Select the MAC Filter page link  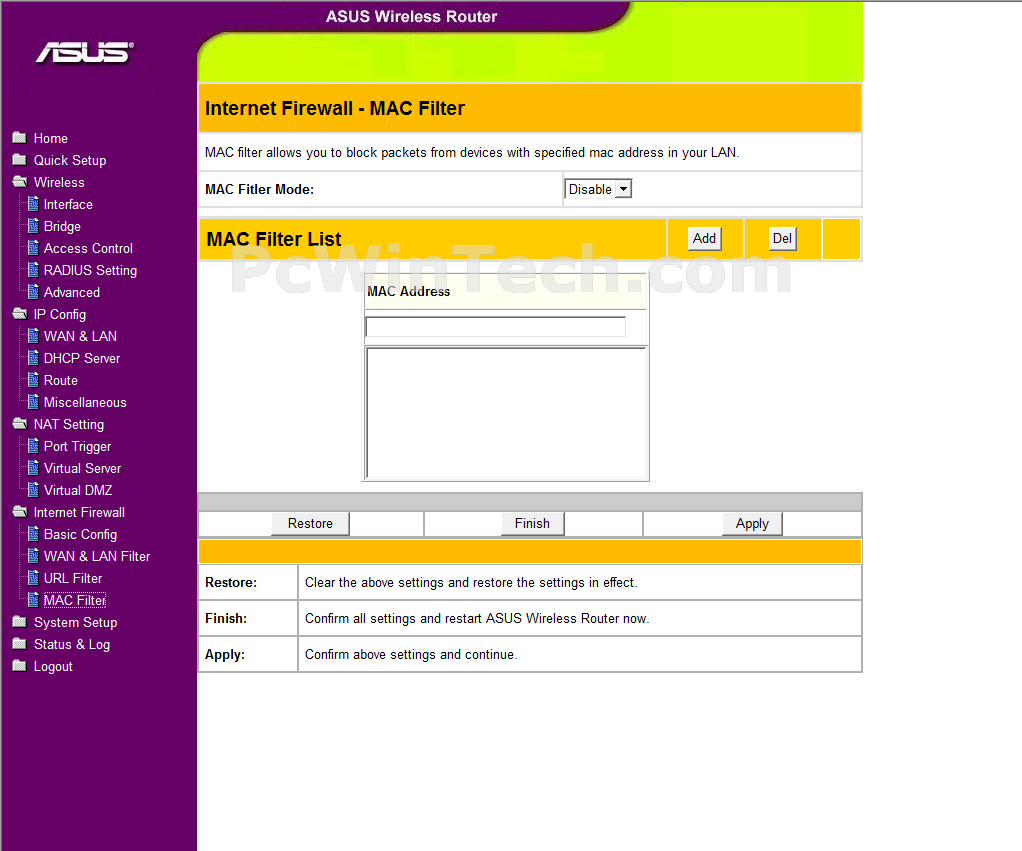coord(75,601)
